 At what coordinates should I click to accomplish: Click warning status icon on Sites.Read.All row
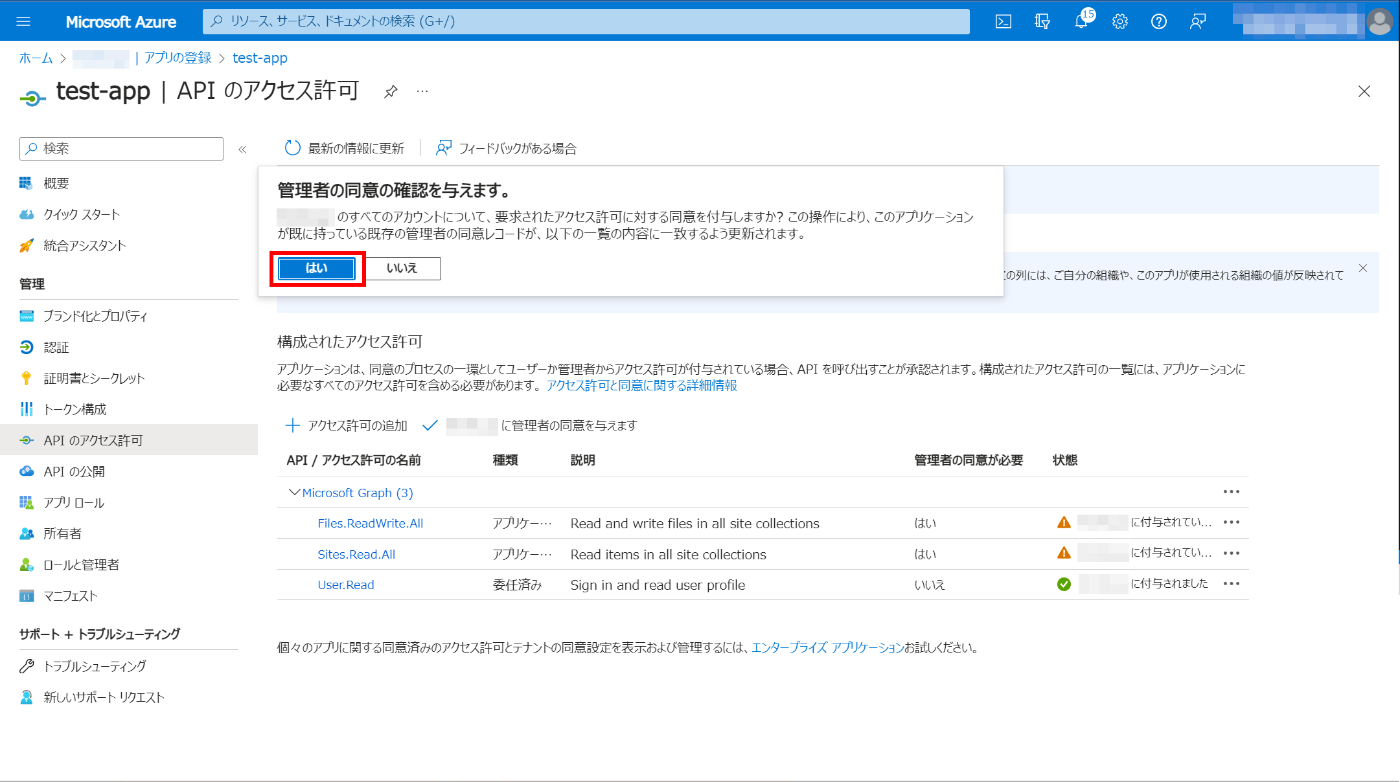tap(1064, 553)
